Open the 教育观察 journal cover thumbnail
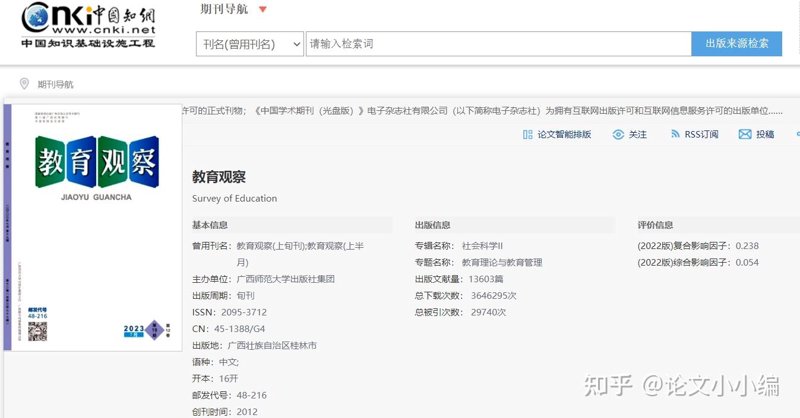 coord(93,228)
